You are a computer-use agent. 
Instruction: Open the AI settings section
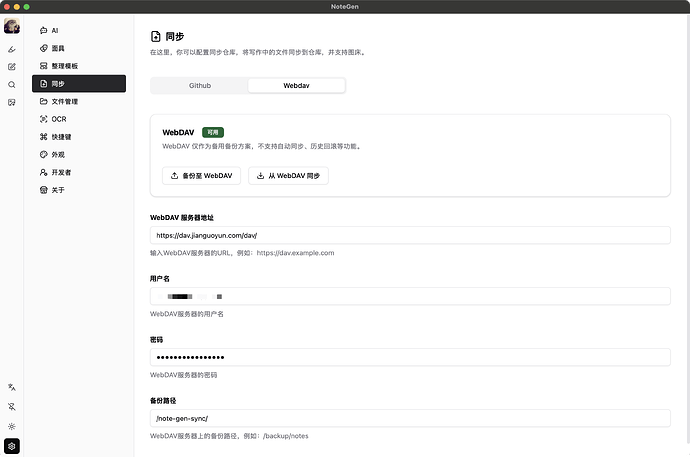(79, 30)
